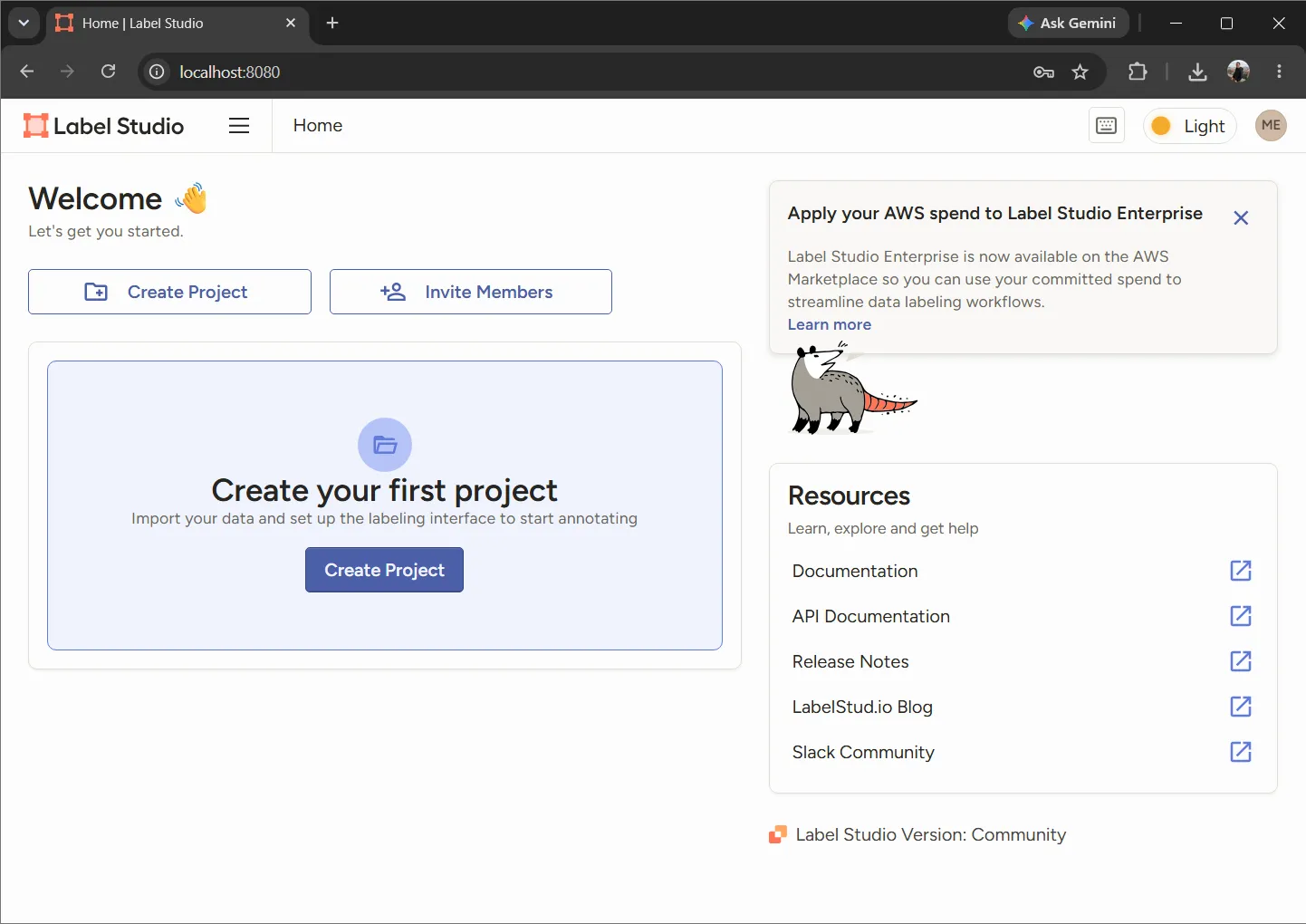
Task: Open the Chrome profile avatar
Action: click(x=1238, y=72)
